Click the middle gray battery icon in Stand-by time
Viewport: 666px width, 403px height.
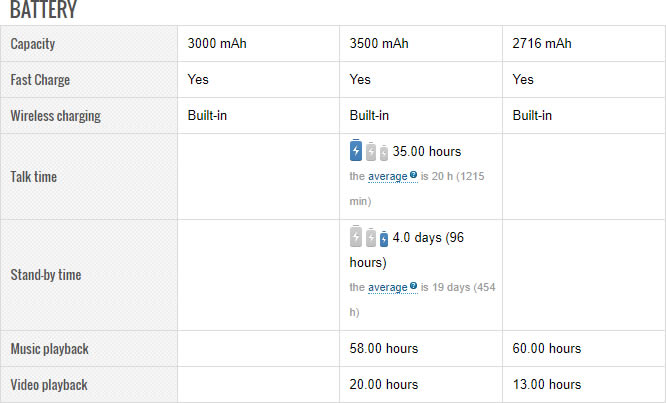[371, 238]
